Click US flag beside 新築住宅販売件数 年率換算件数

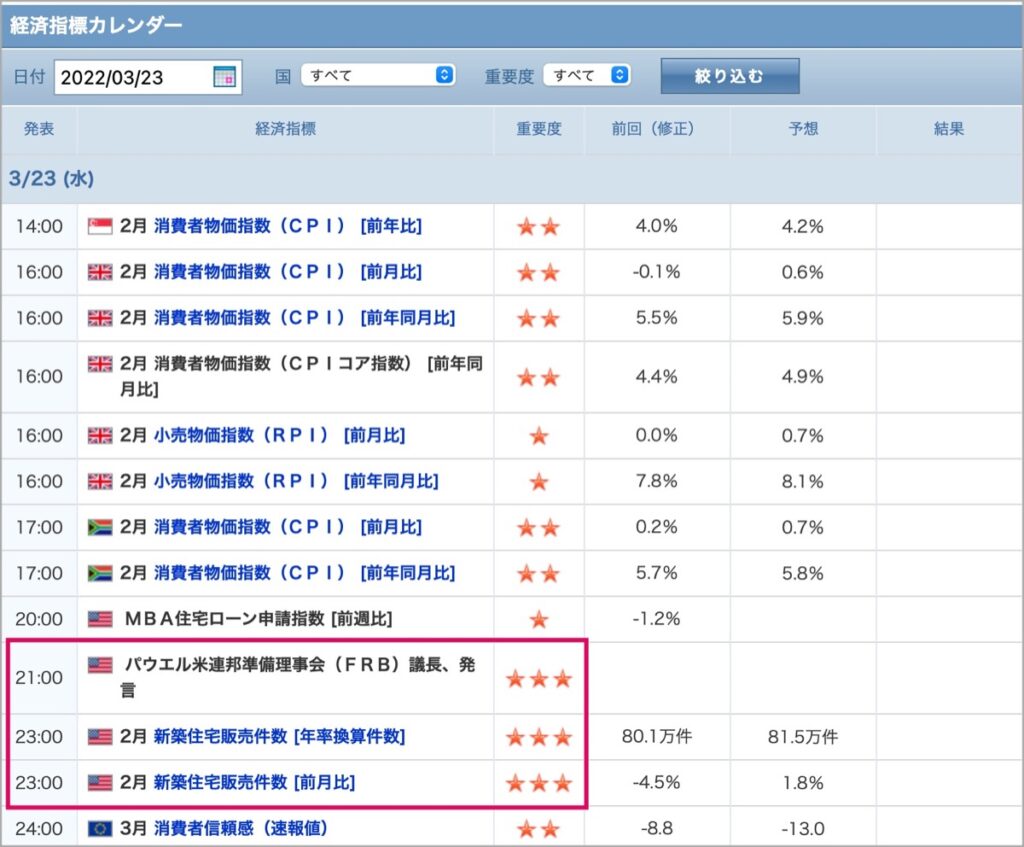100,737
